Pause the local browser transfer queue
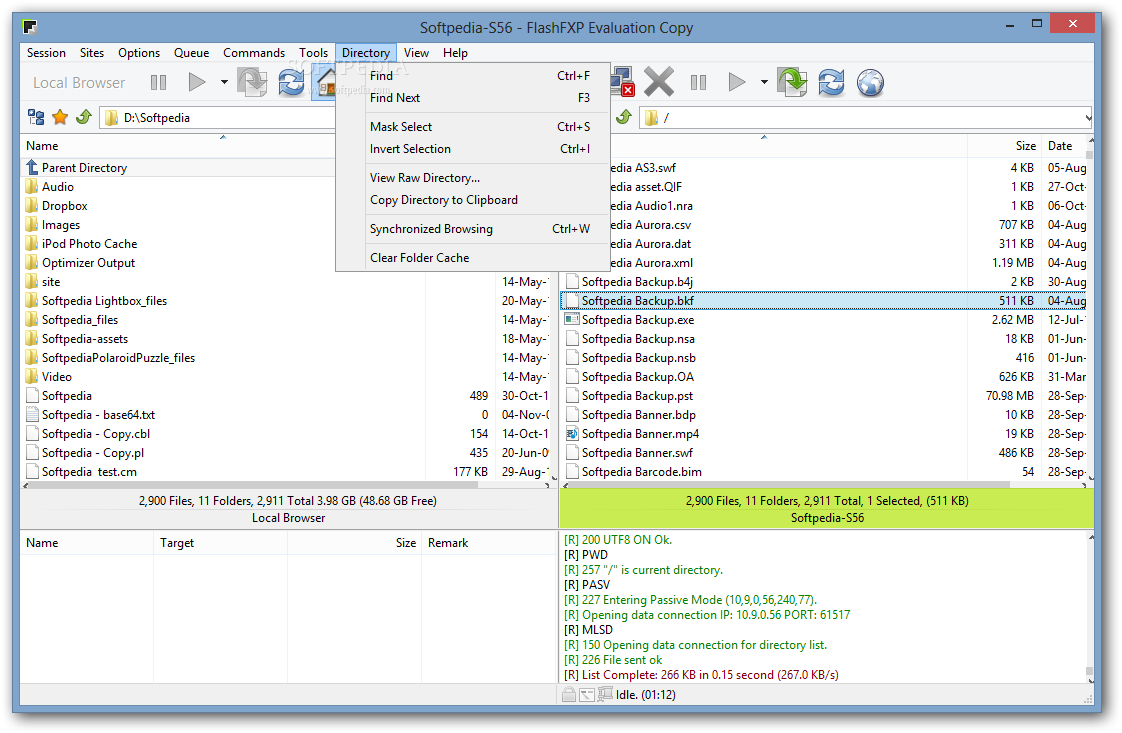Viewport: 1122px width, 733px height. pos(159,82)
